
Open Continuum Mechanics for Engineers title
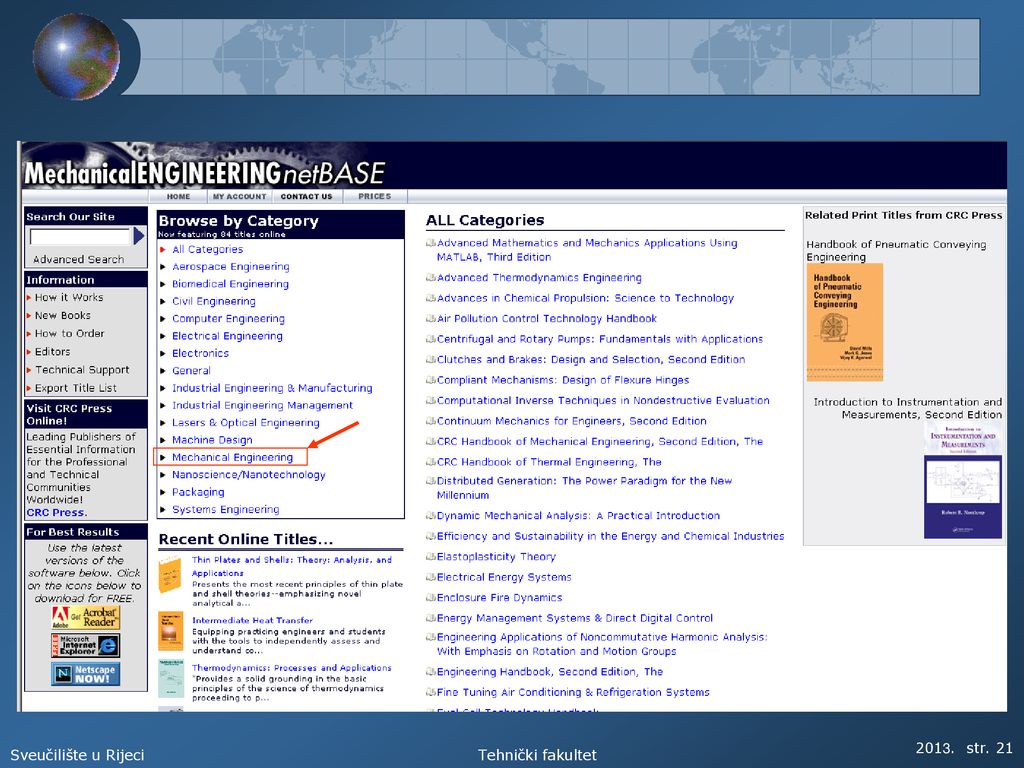[571, 421]
